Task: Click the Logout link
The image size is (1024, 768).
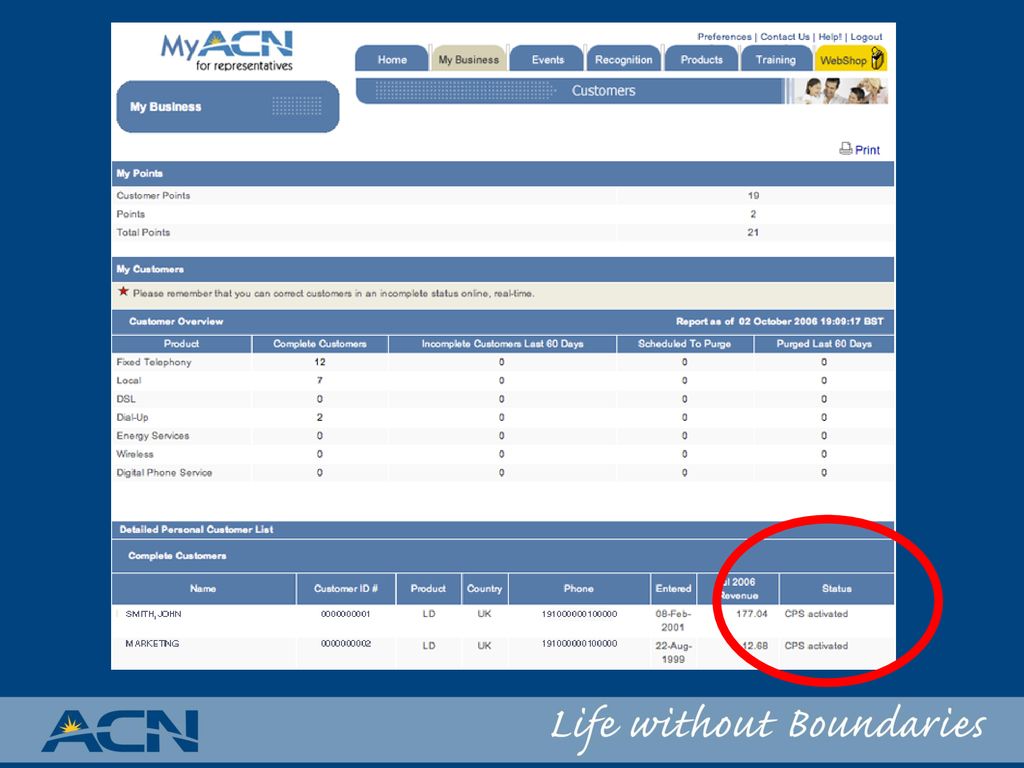Action: (x=866, y=37)
